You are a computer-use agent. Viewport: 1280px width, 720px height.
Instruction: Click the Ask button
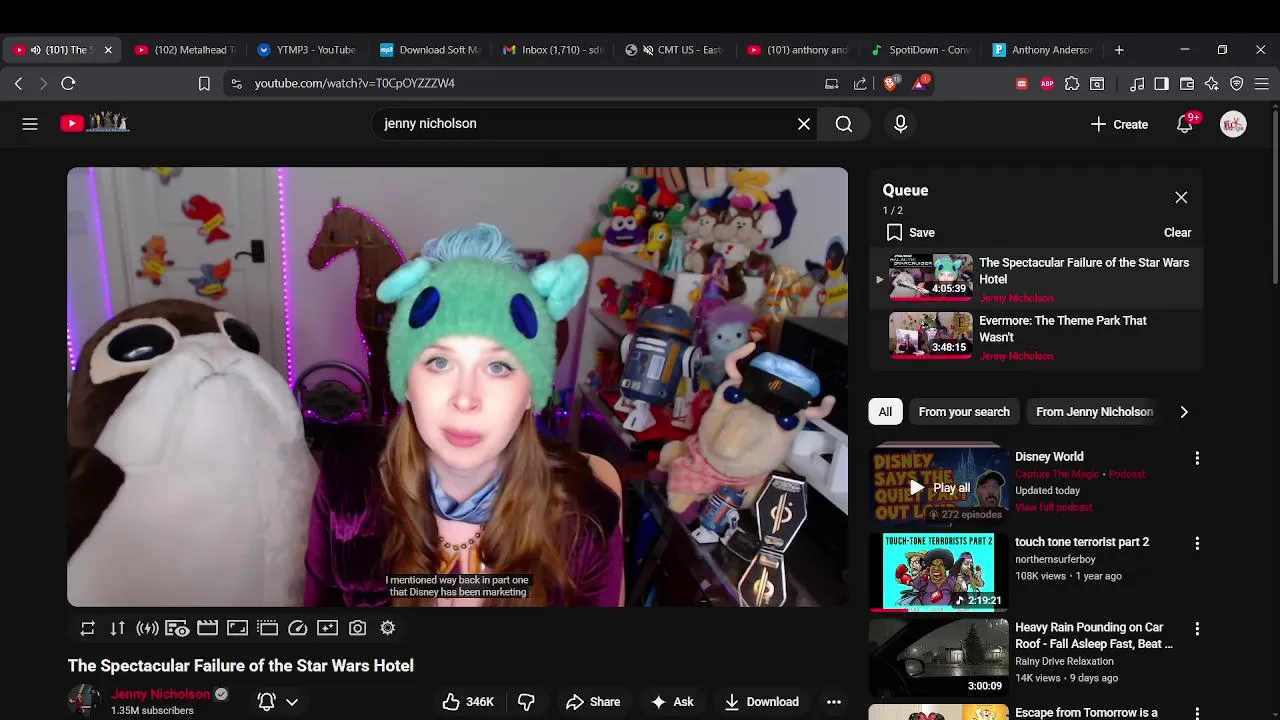[x=672, y=702]
